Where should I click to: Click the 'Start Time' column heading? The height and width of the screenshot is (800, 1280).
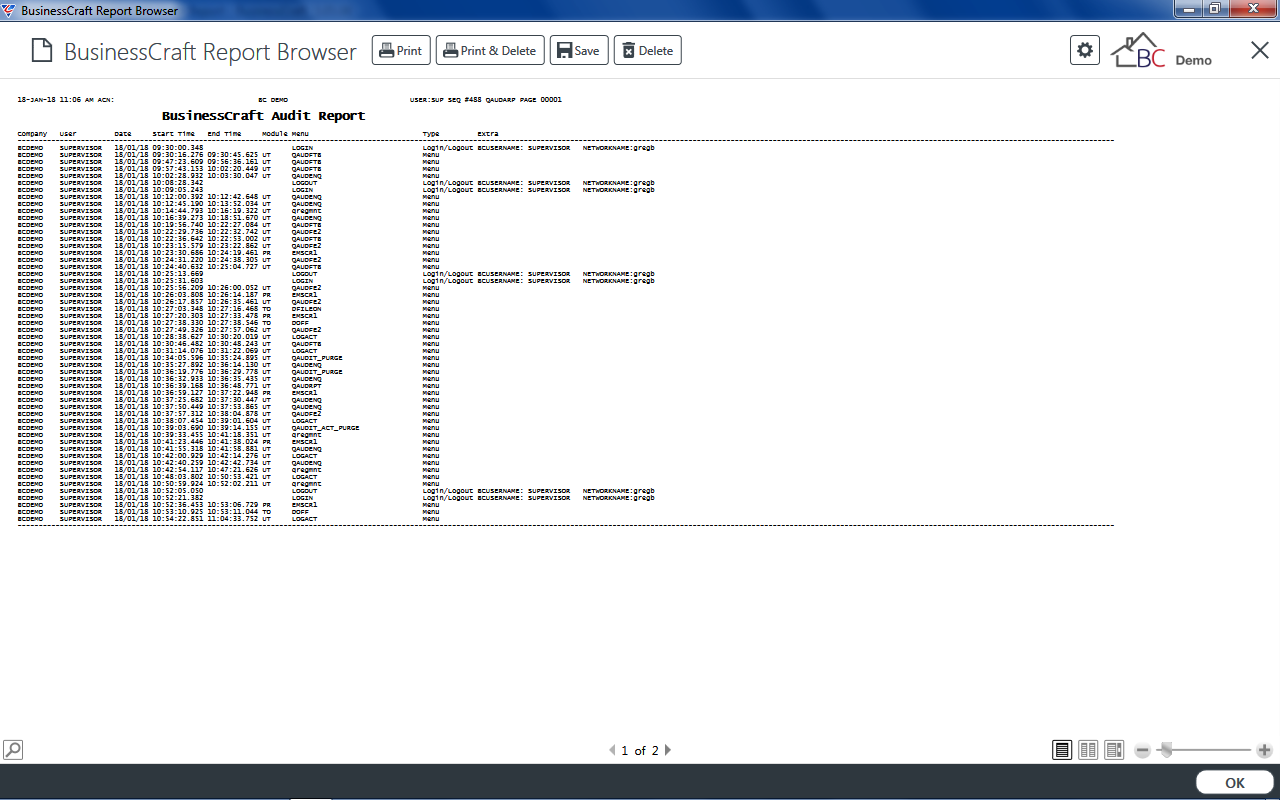click(x=174, y=133)
